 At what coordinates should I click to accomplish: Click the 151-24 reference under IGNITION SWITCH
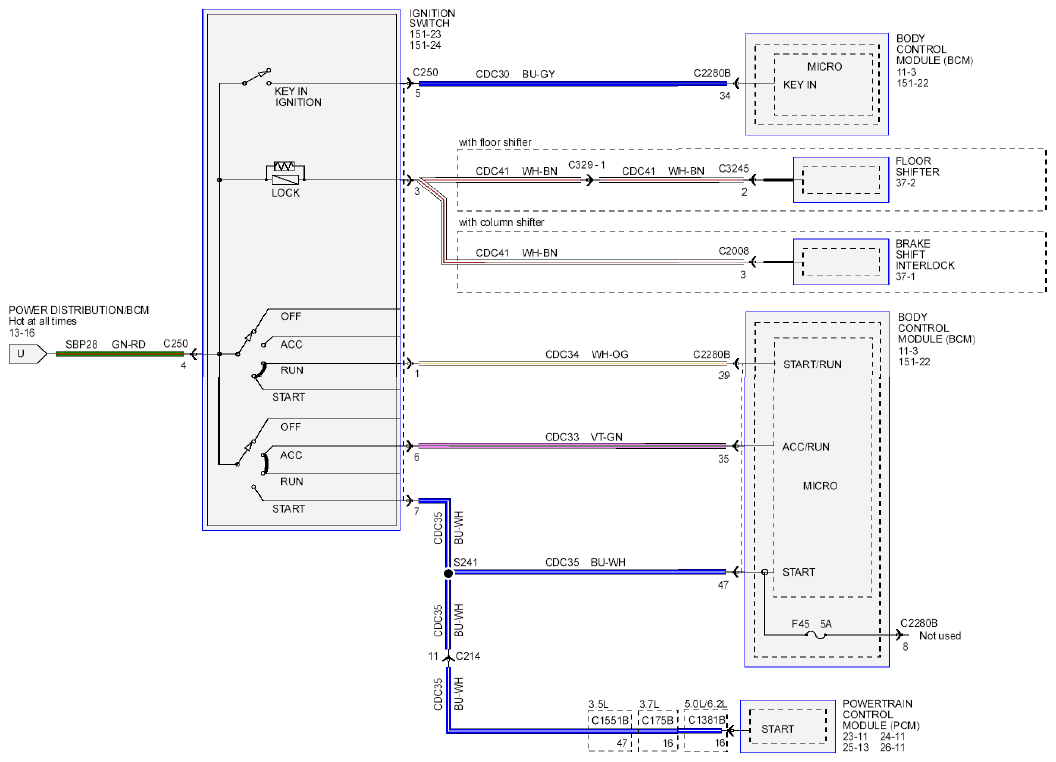(425, 45)
